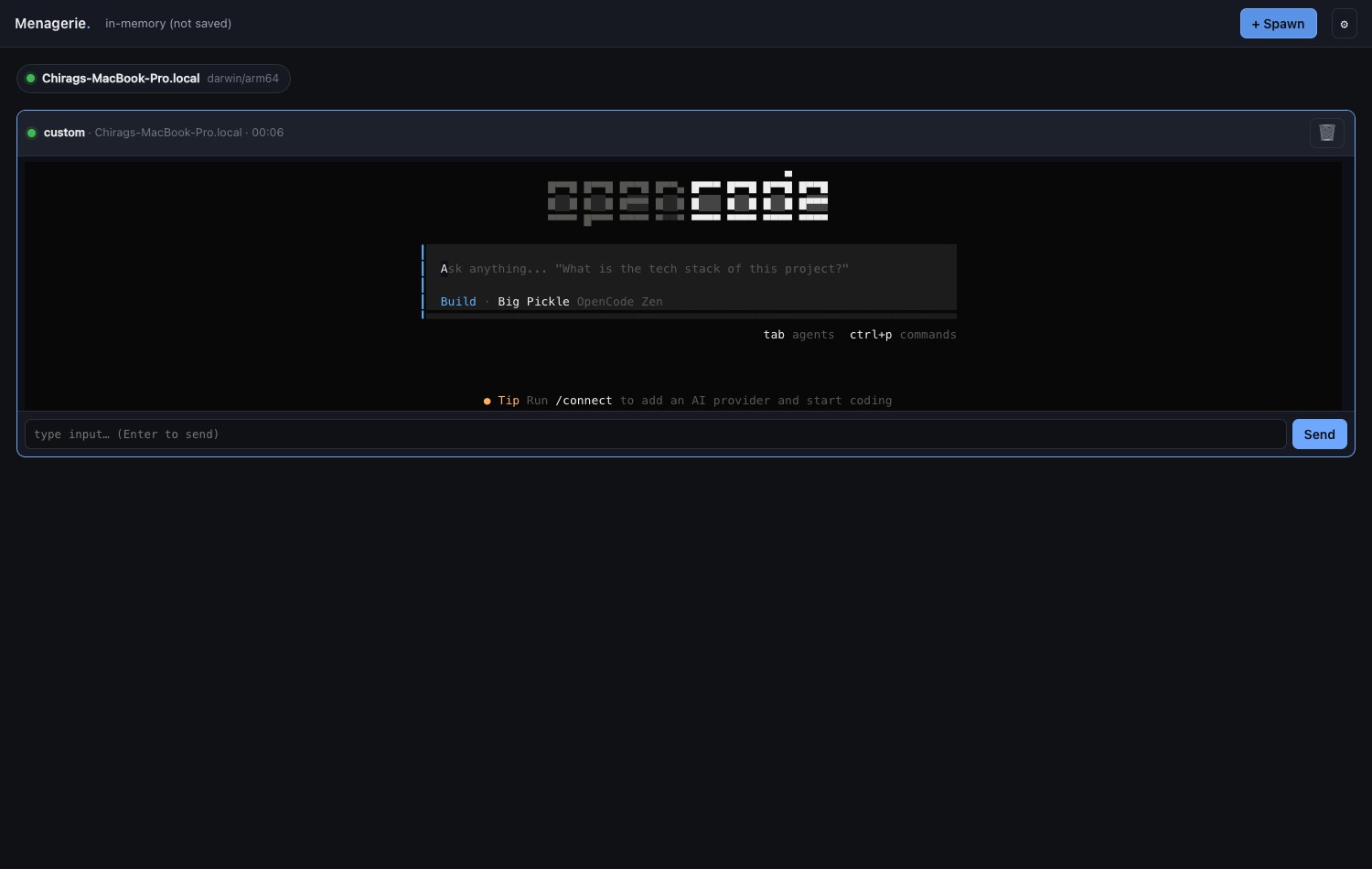Click the Send button

pos(1319,434)
